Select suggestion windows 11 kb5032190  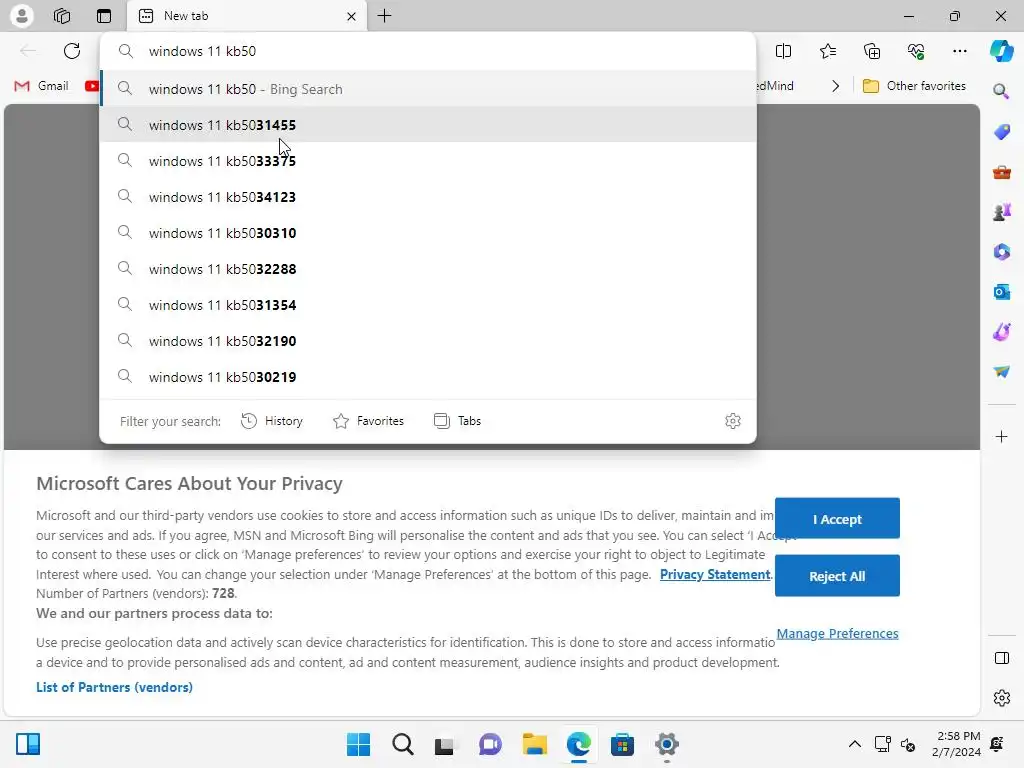[x=428, y=340]
